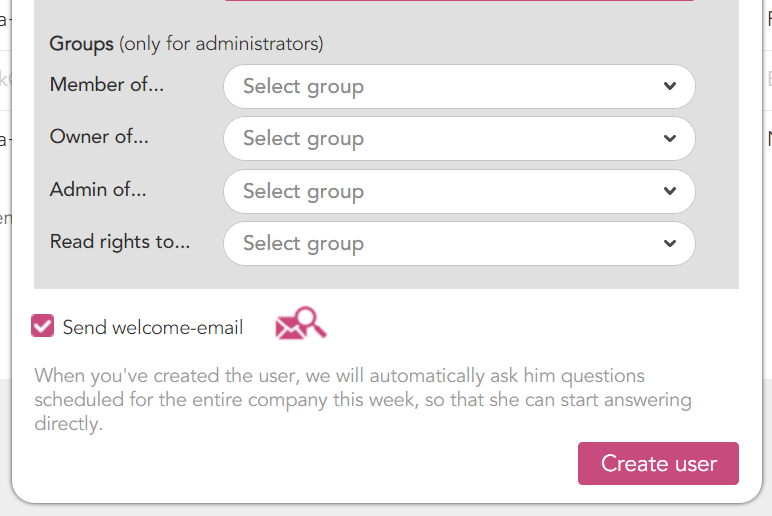Click the chevron arrow in Member of dropdown
This screenshot has height=516, width=772.
point(670,86)
